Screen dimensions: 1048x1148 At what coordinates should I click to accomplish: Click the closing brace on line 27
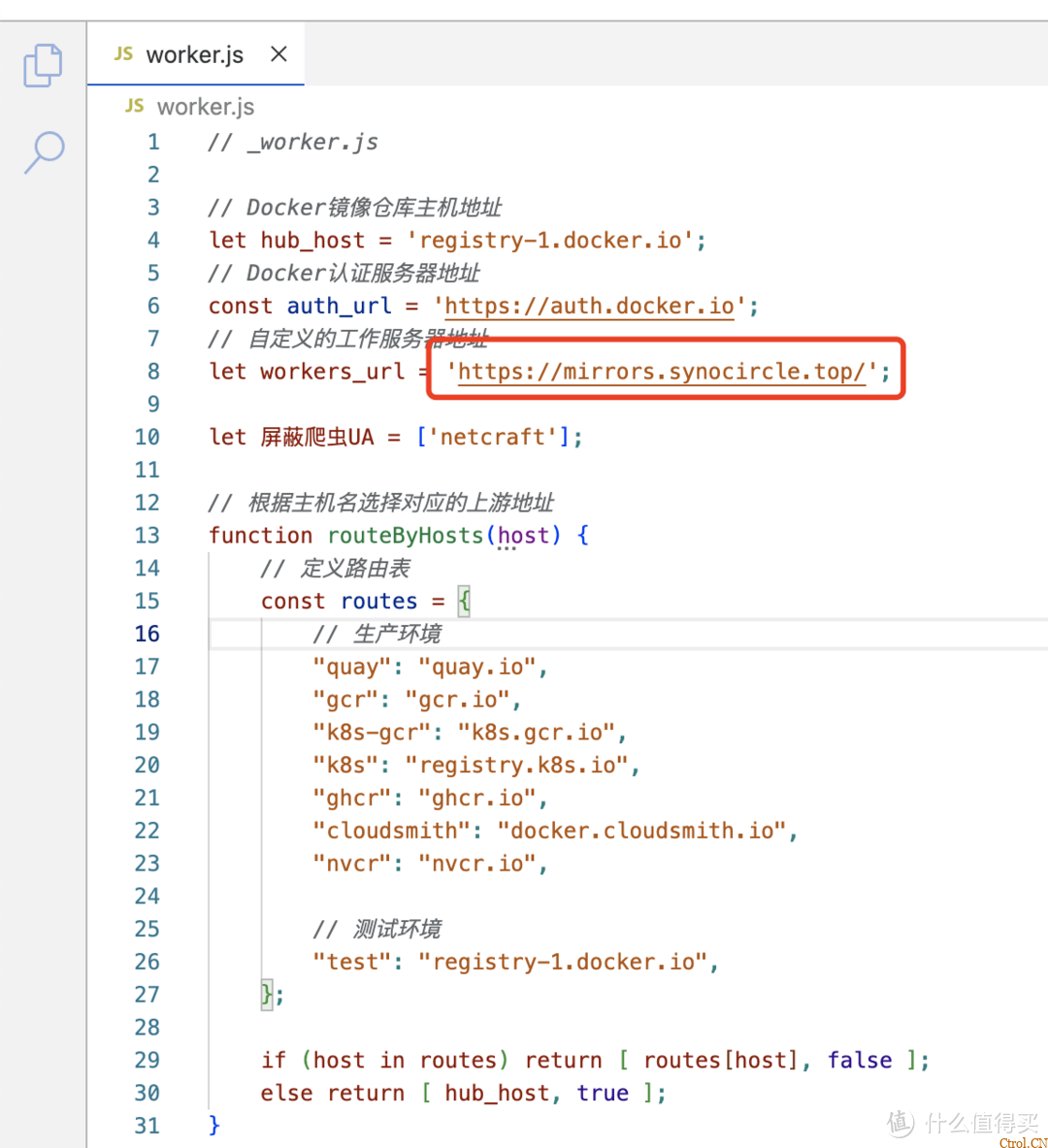267,995
